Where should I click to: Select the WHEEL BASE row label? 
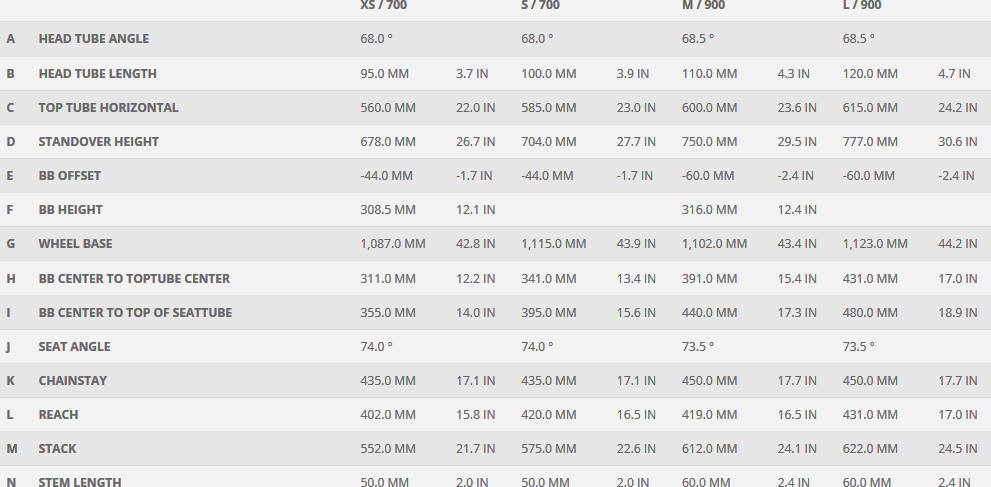click(75, 244)
